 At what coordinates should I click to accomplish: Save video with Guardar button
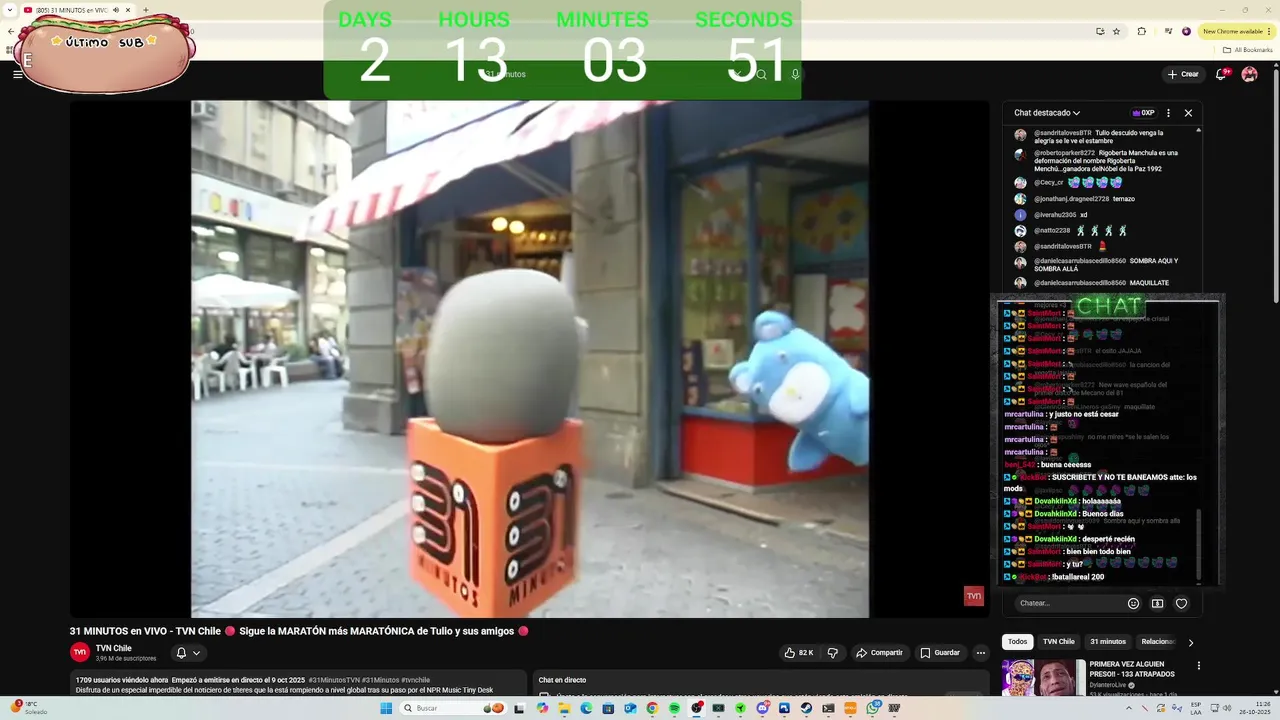(x=940, y=653)
